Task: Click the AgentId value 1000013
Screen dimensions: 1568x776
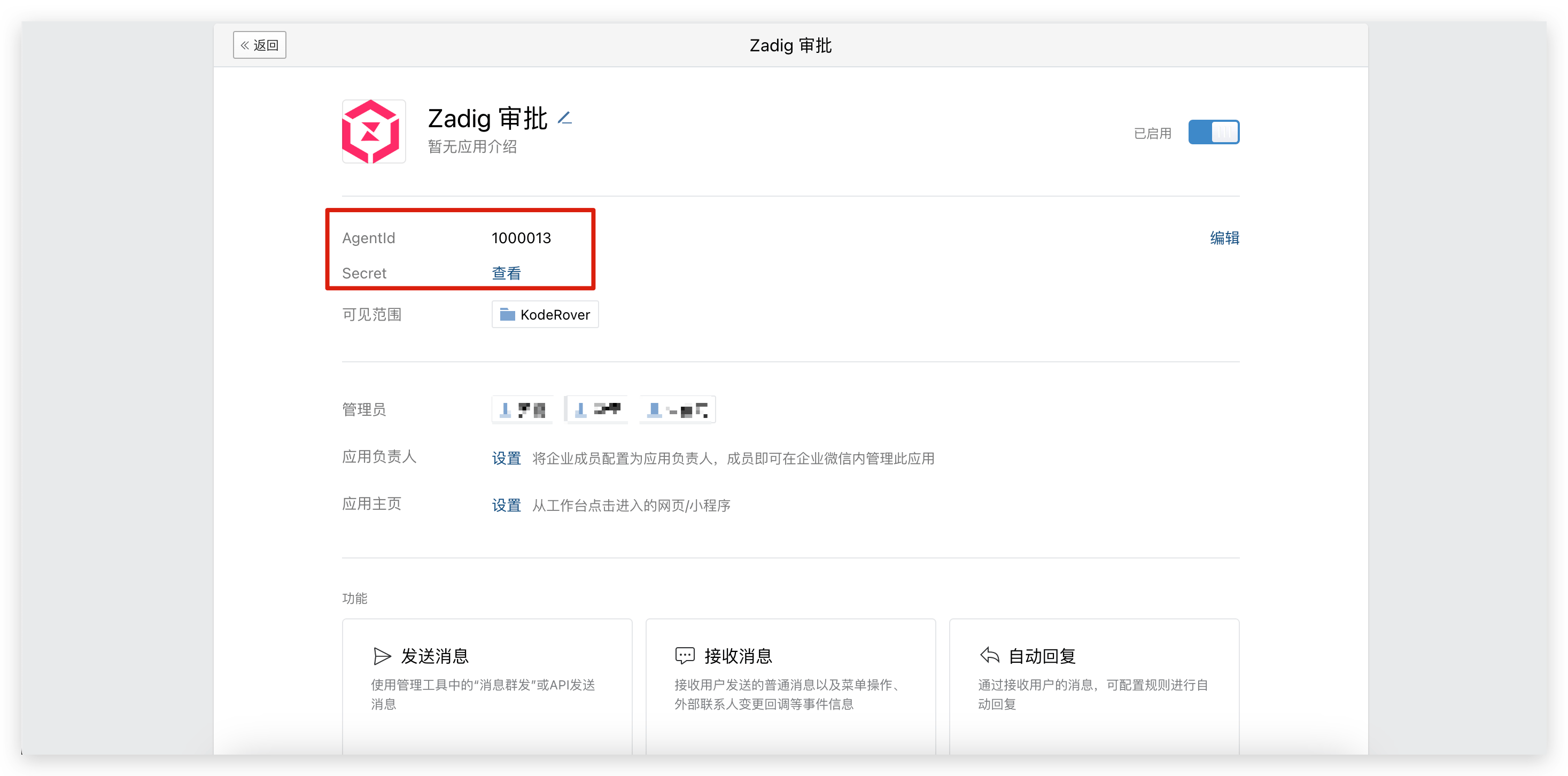Action: tap(521, 238)
